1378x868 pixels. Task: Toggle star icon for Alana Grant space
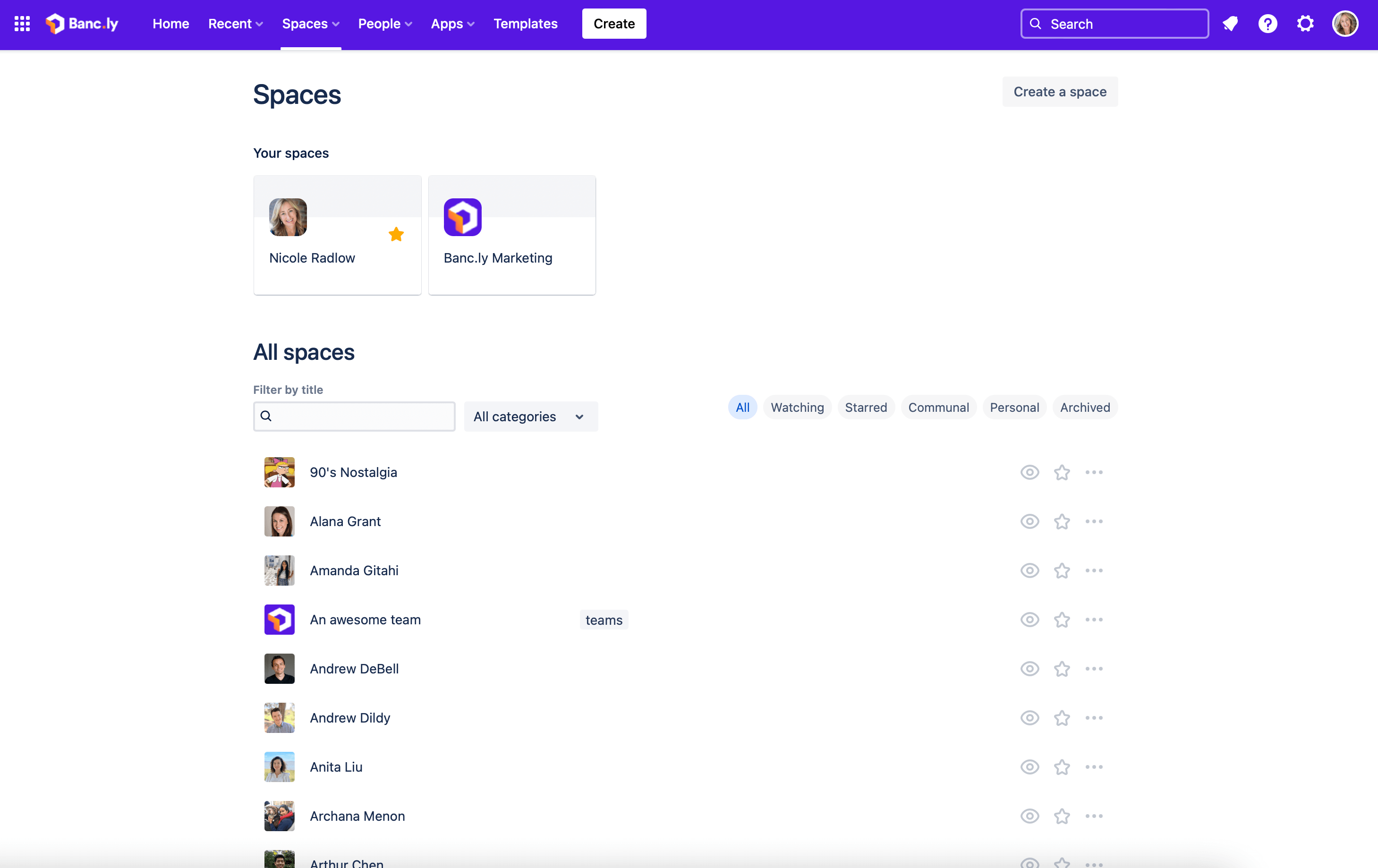click(1062, 521)
